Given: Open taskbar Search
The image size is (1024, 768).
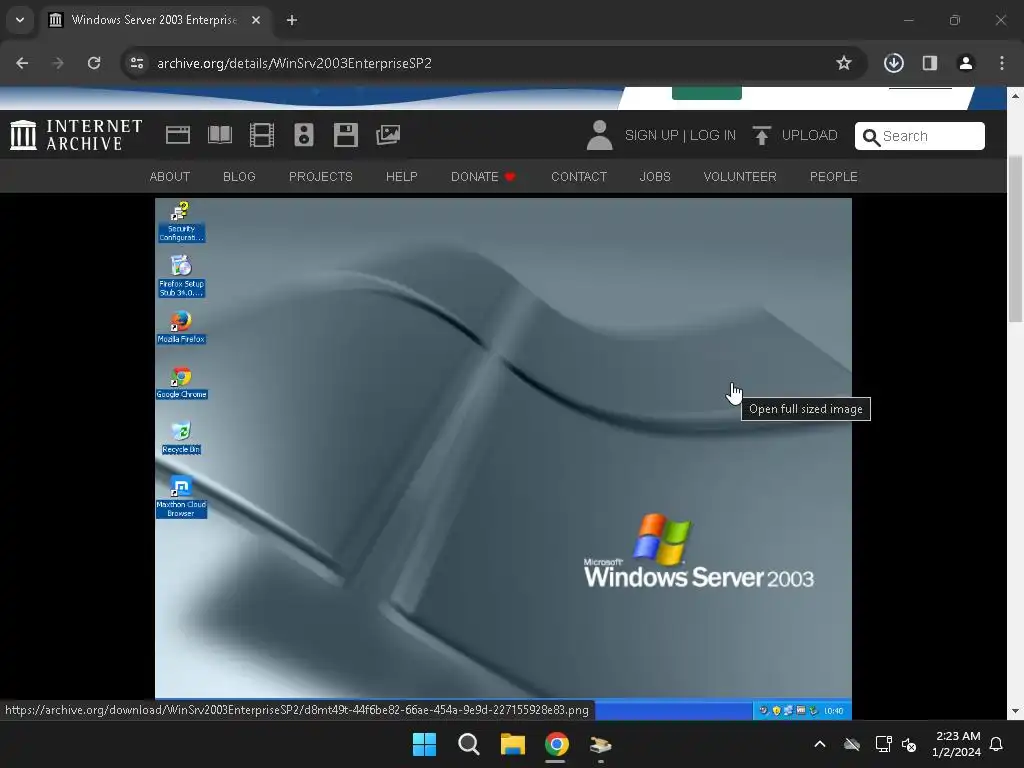Looking at the screenshot, I should click(468, 744).
